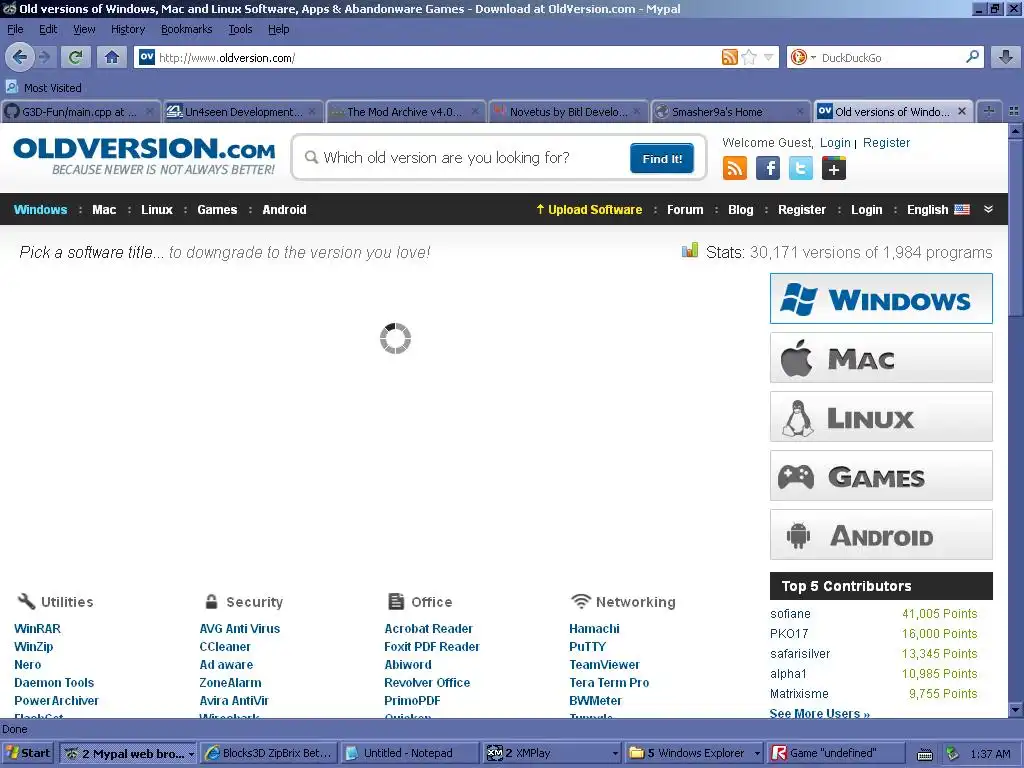This screenshot has width=1024, height=768.
Task: Open the Google Plus icon
Action: pos(834,168)
